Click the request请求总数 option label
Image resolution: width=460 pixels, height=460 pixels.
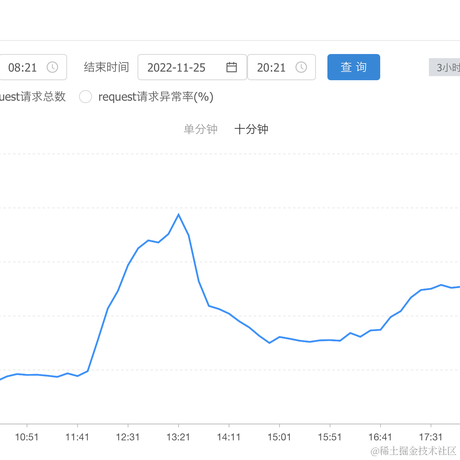33,97
